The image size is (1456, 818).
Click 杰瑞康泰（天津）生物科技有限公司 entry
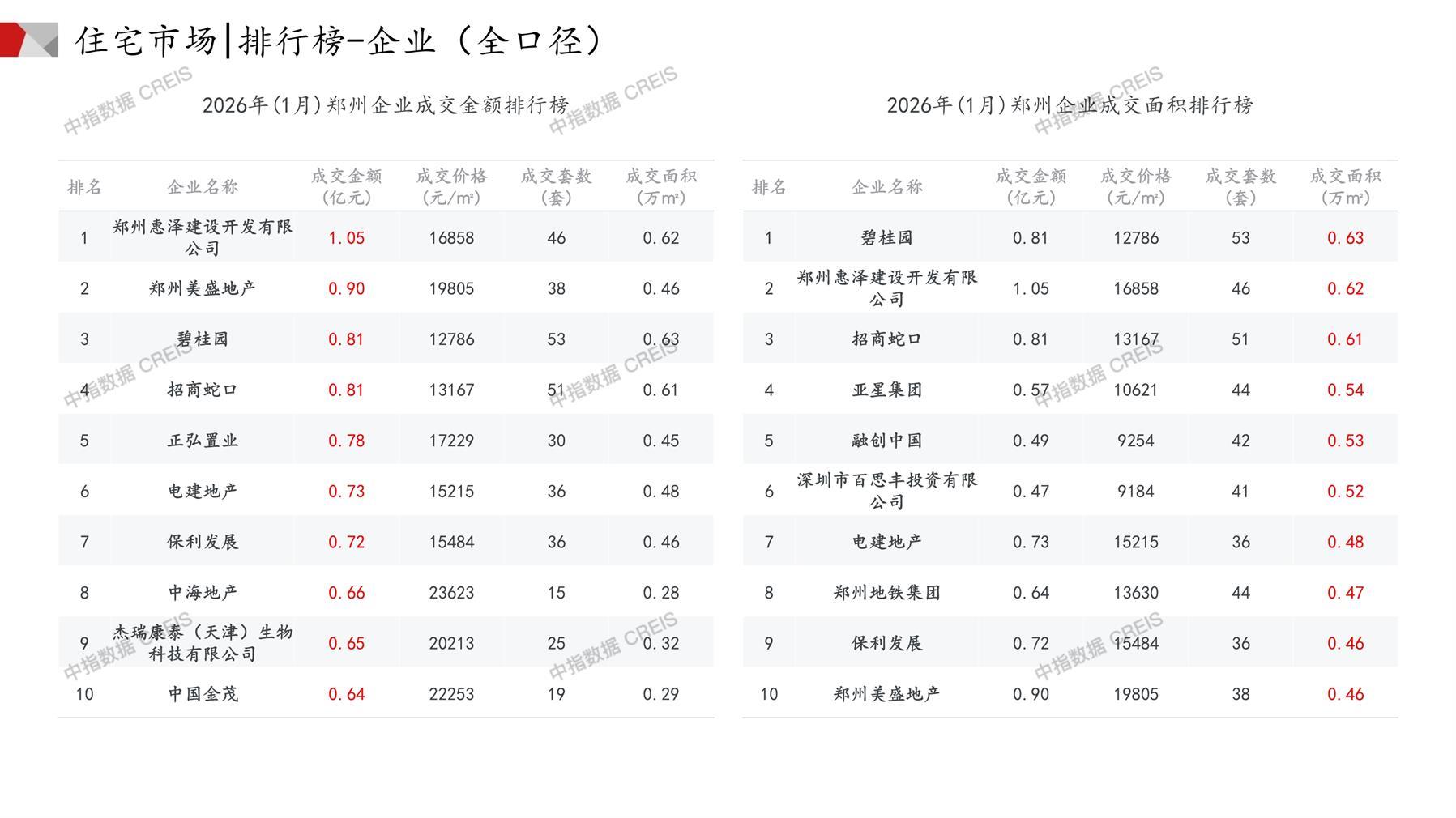tap(203, 643)
